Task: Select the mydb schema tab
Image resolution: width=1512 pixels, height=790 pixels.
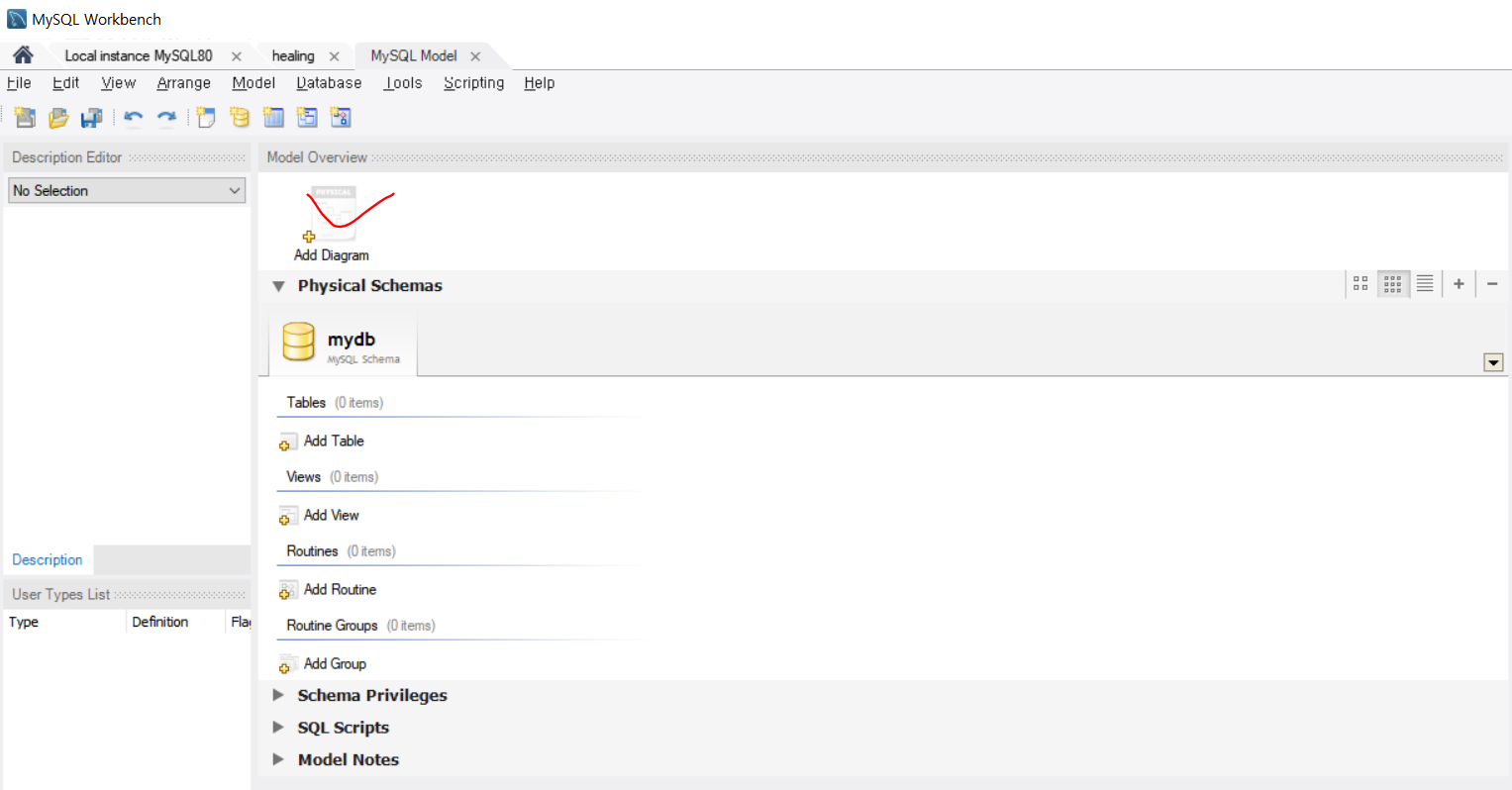Action: [343, 346]
